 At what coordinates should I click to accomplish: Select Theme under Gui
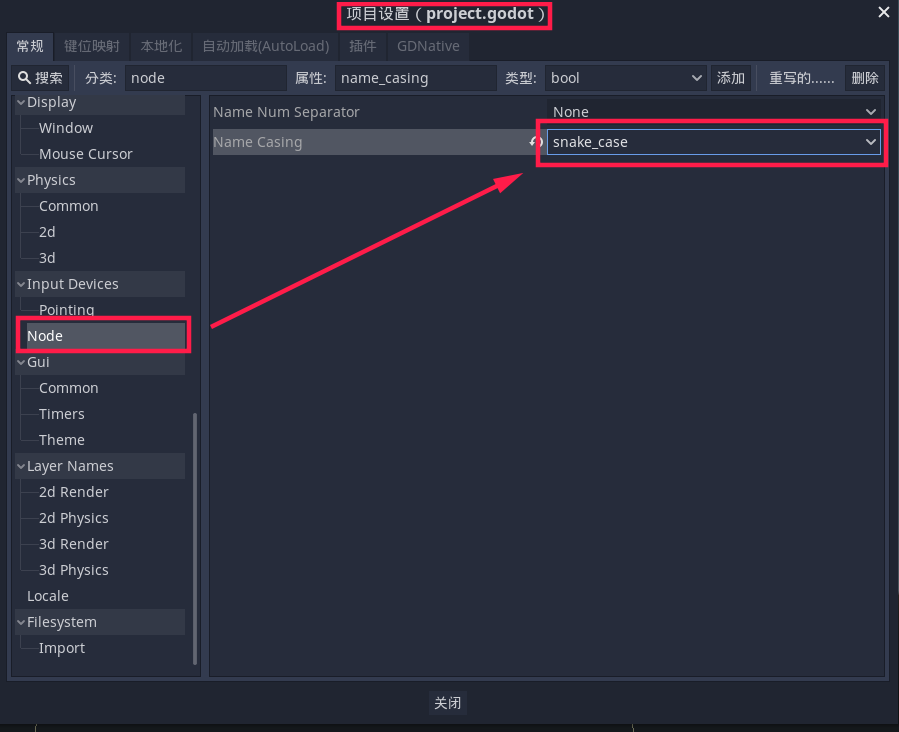pyautogui.click(x=61, y=440)
